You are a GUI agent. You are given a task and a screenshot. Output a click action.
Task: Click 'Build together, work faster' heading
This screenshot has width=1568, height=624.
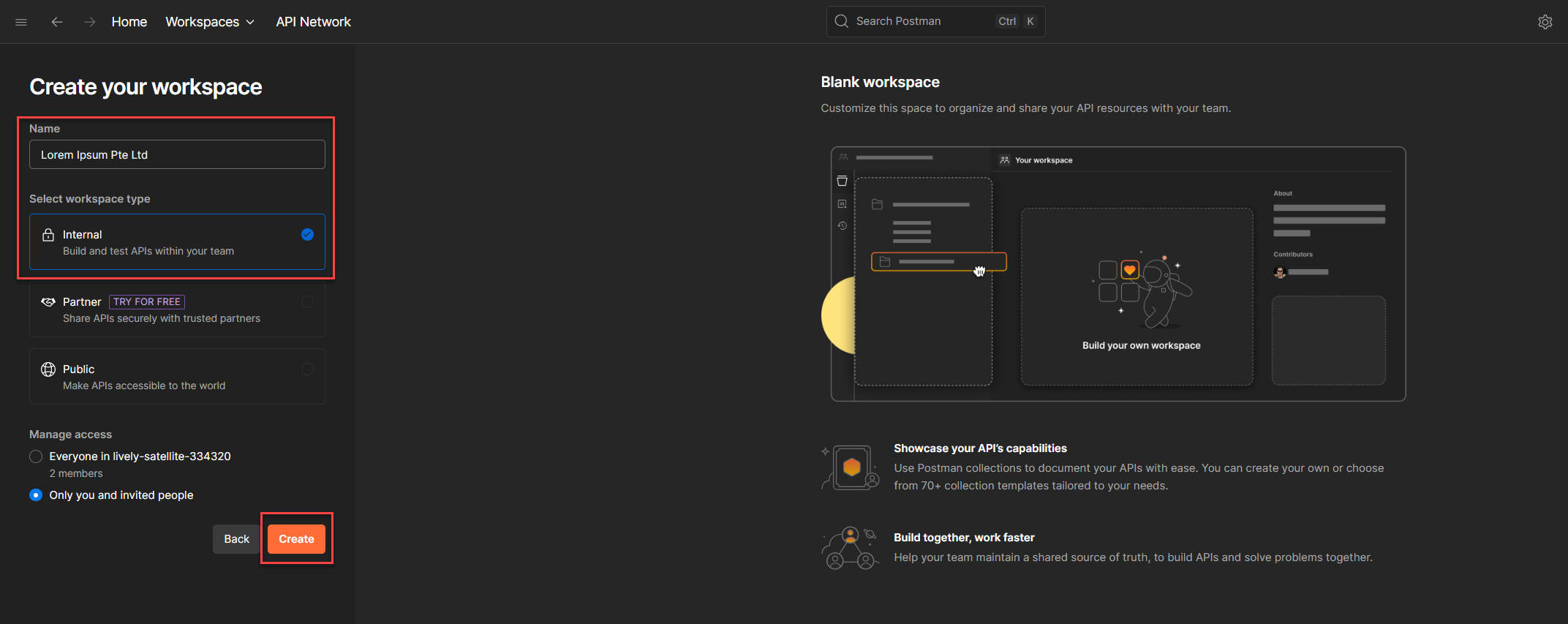pos(964,538)
